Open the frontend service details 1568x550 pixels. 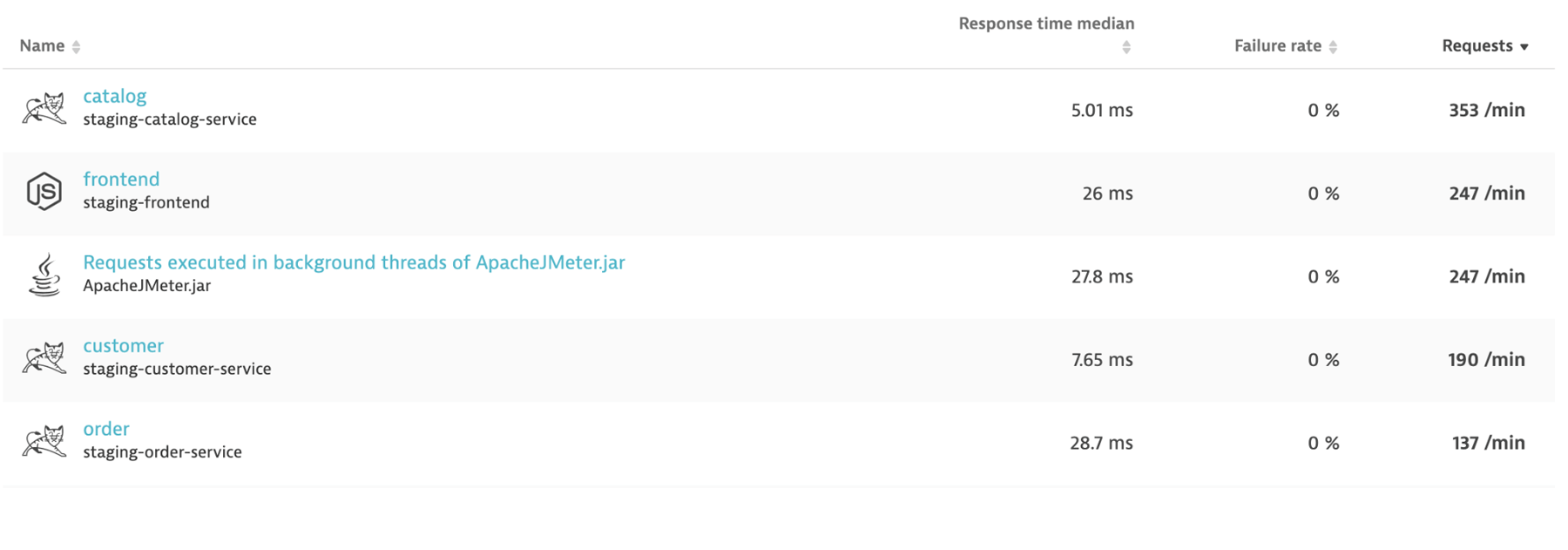click(x=121, y=180)
